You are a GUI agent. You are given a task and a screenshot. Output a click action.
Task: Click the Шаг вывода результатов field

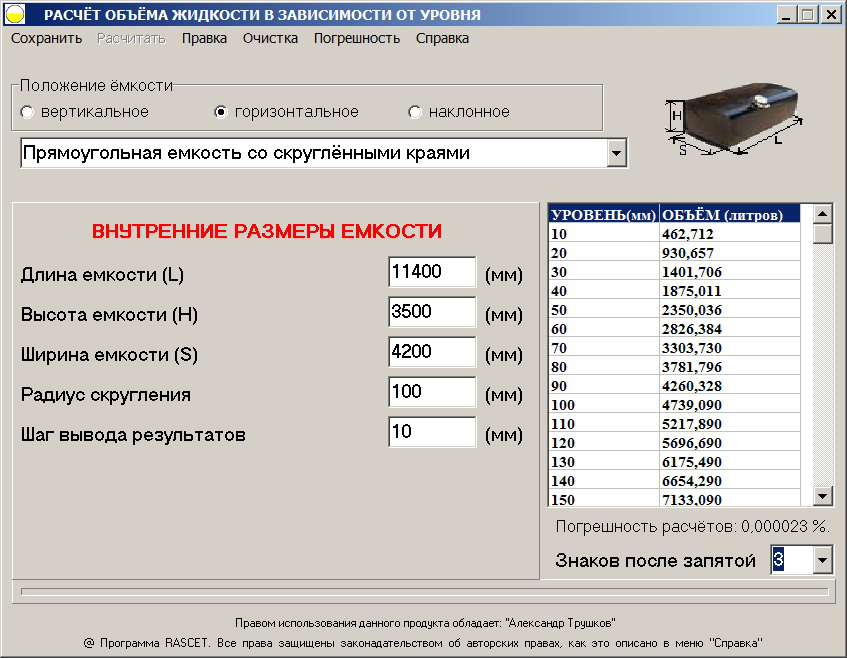click(432, 431)
